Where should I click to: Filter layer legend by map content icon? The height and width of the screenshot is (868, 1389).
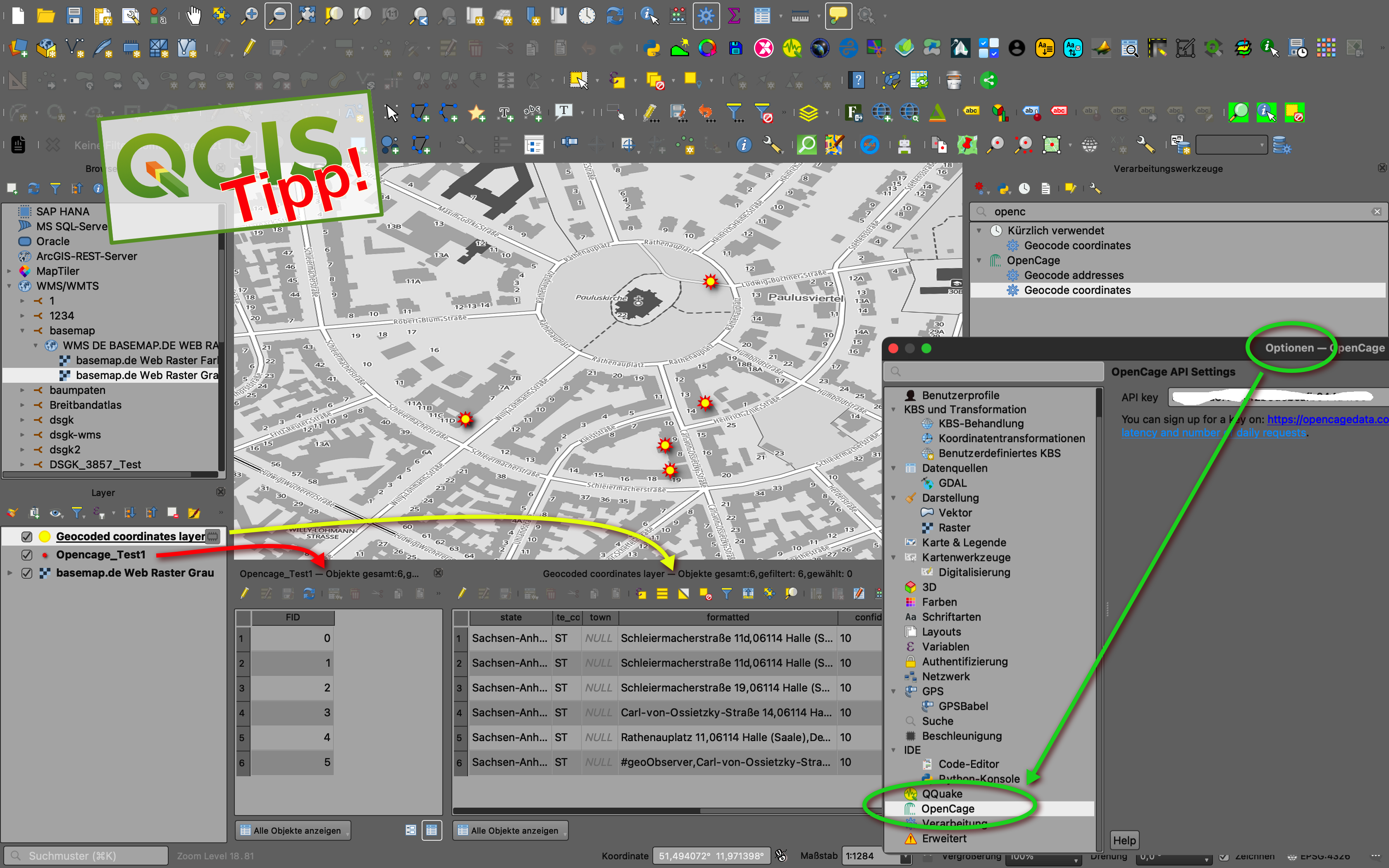click(77, 512)
